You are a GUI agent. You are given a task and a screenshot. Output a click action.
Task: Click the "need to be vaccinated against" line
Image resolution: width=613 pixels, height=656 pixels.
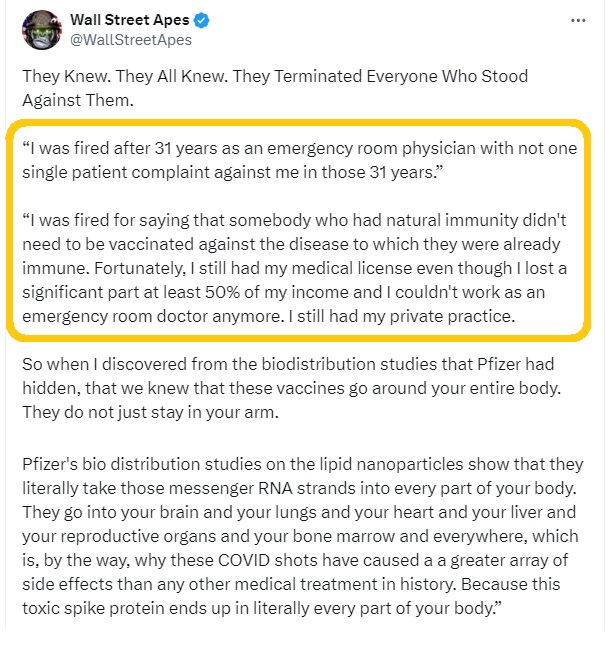[291, 244]
